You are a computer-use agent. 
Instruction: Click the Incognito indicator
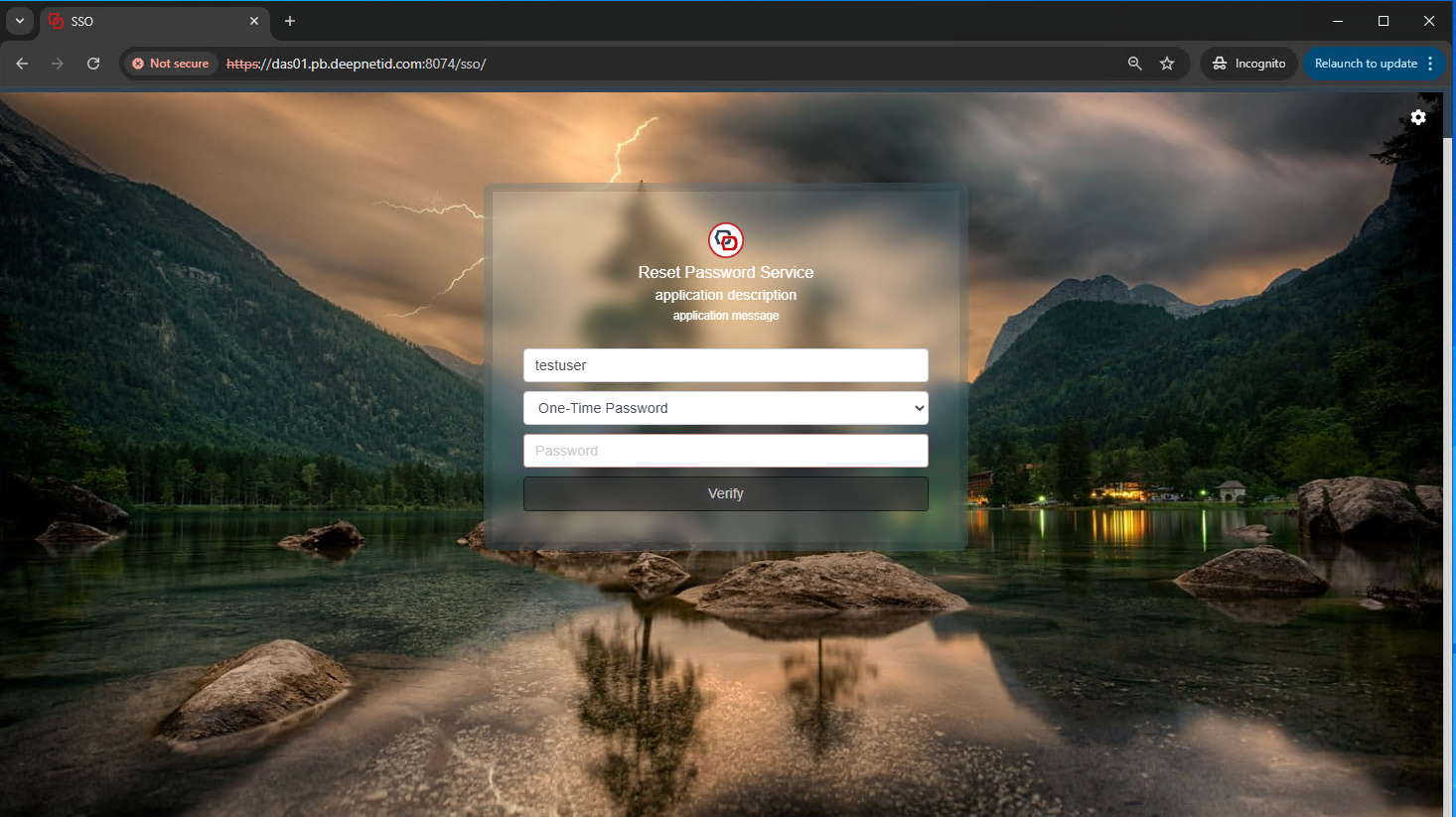(1248, 64)
